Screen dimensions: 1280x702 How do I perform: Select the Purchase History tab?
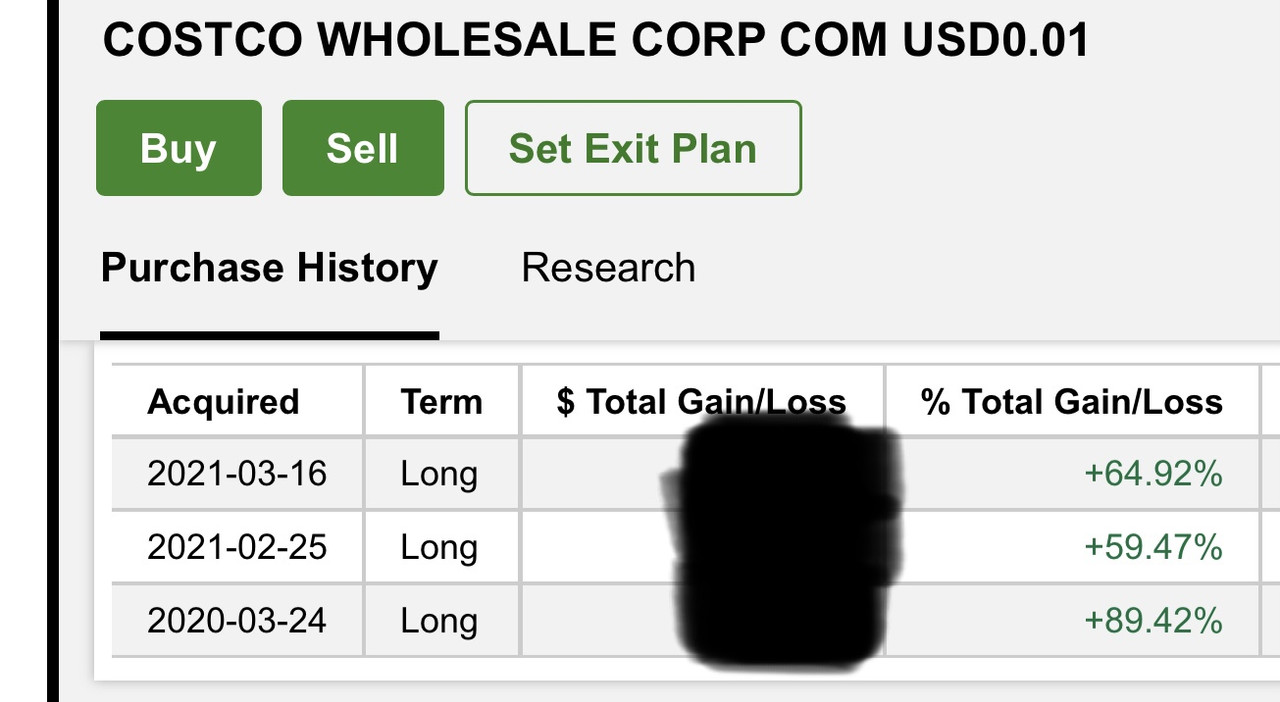pyautogui.click(x=269, y=268)
